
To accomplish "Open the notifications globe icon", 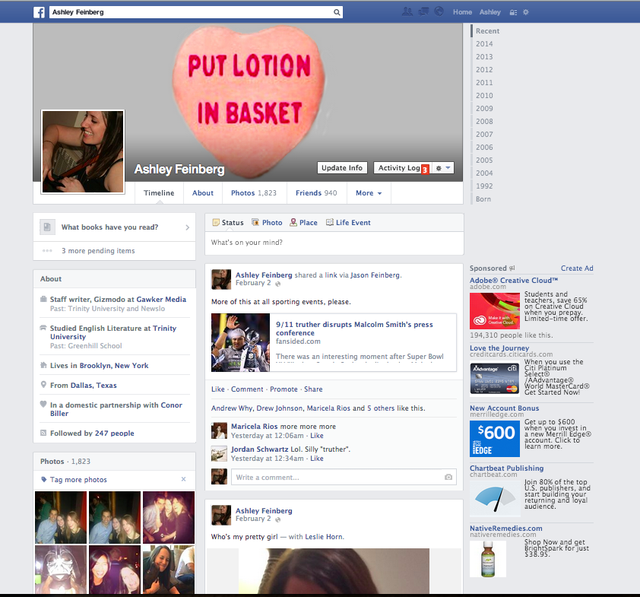I will coord(438,12).
